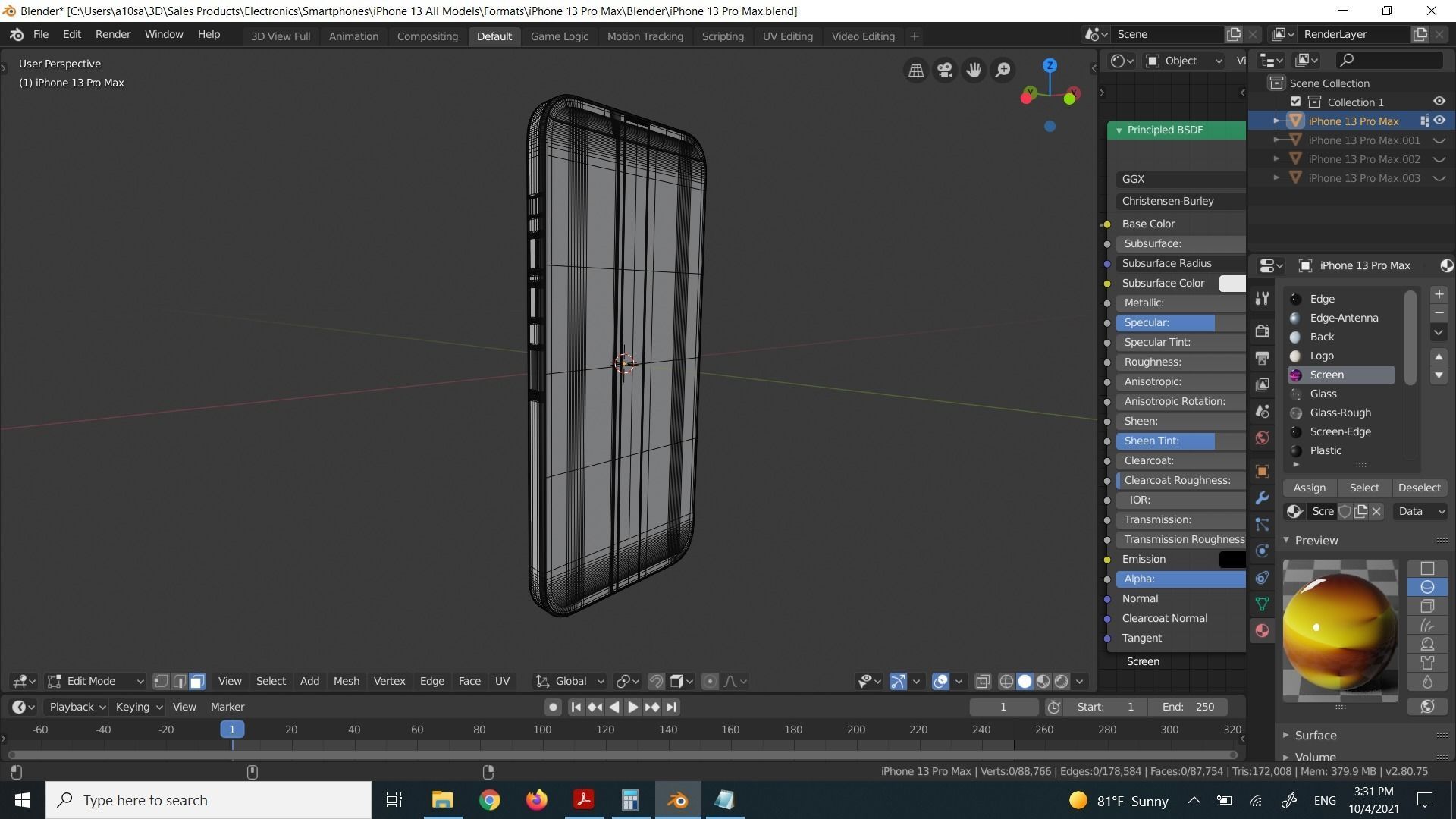Click the Deselect material button

(1419, 488)
